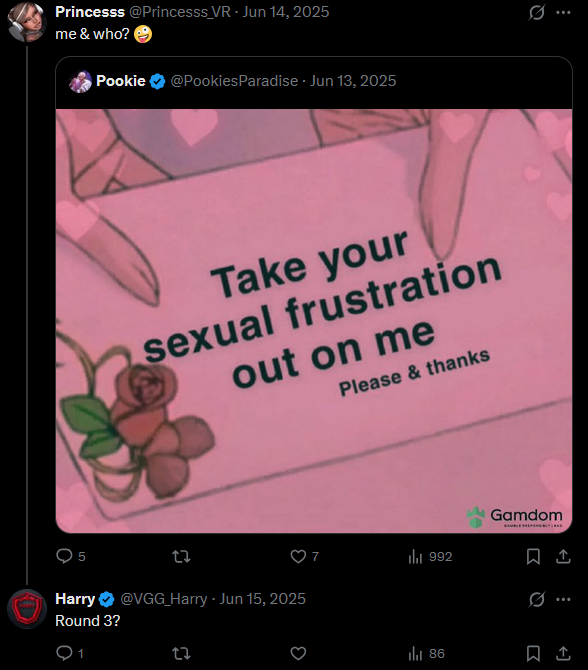
Task: Like Harry's "Round 3?" reply
Action: pos(298,653)
